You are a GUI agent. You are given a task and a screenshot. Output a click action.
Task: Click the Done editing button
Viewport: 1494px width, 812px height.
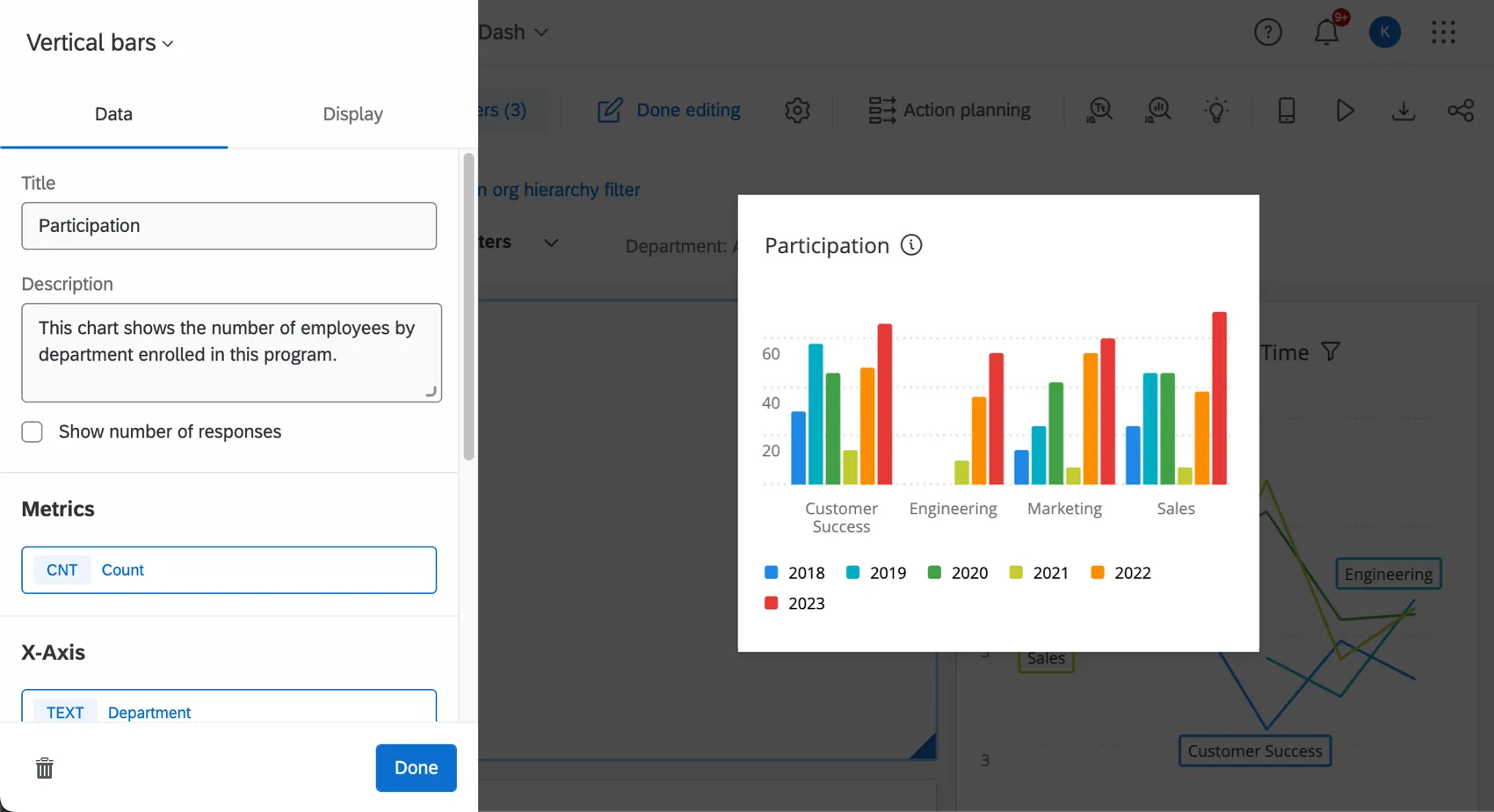coord(669,110)
